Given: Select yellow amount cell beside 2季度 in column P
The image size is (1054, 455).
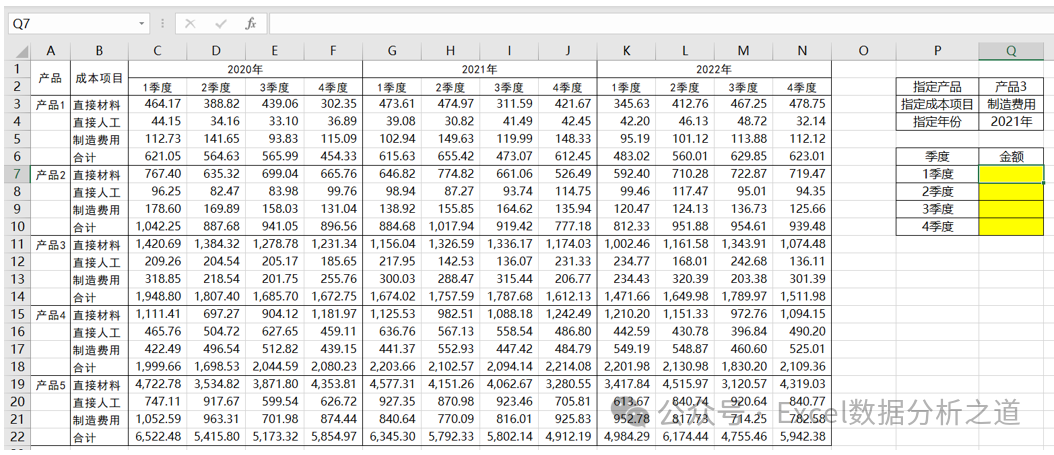Looking at the screenshot, I should pyautogui.click(x=1012, y=192).
